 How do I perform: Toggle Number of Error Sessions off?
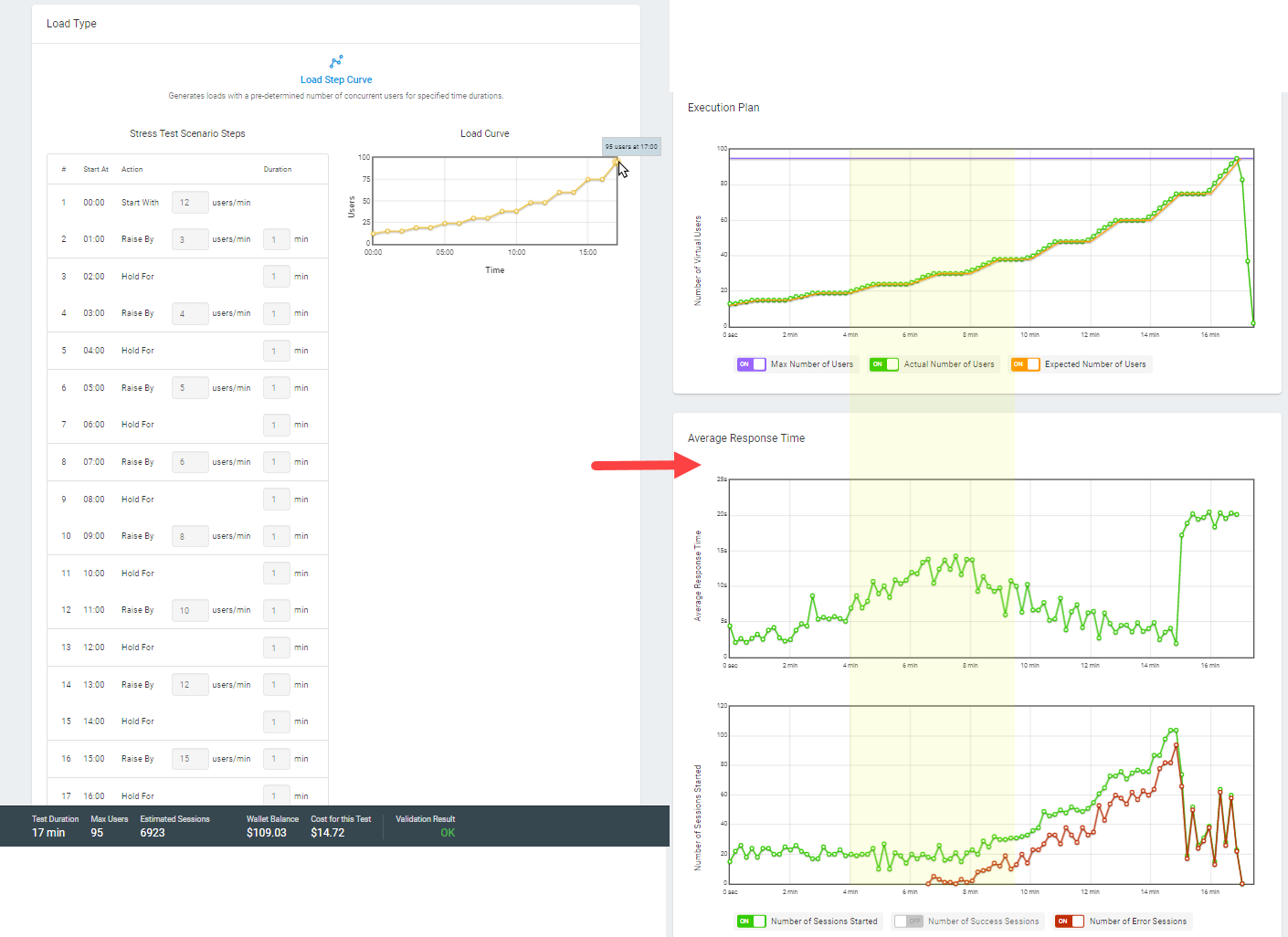(x=1069, y=921)
